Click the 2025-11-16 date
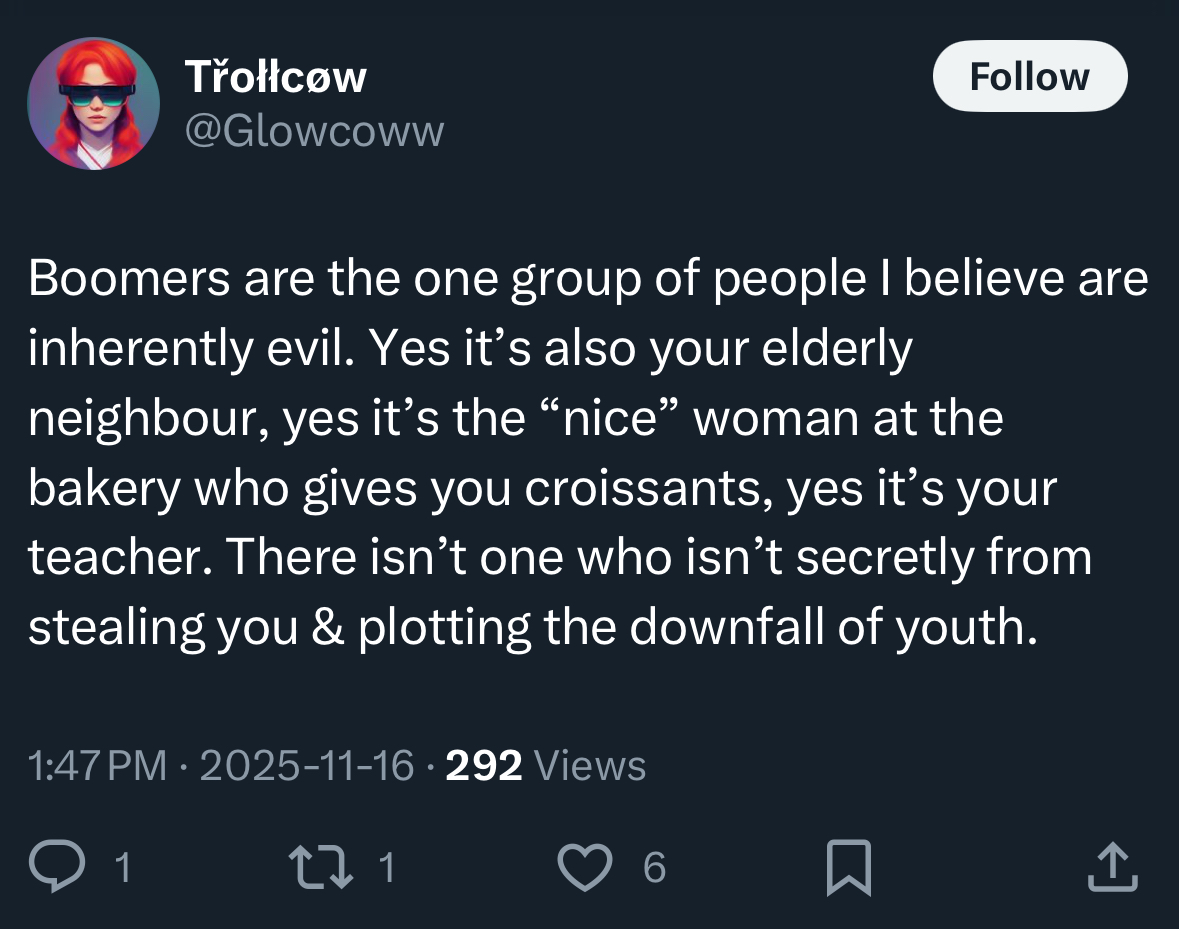This screenshot has height=929, width=1179. tap(307, 766)
